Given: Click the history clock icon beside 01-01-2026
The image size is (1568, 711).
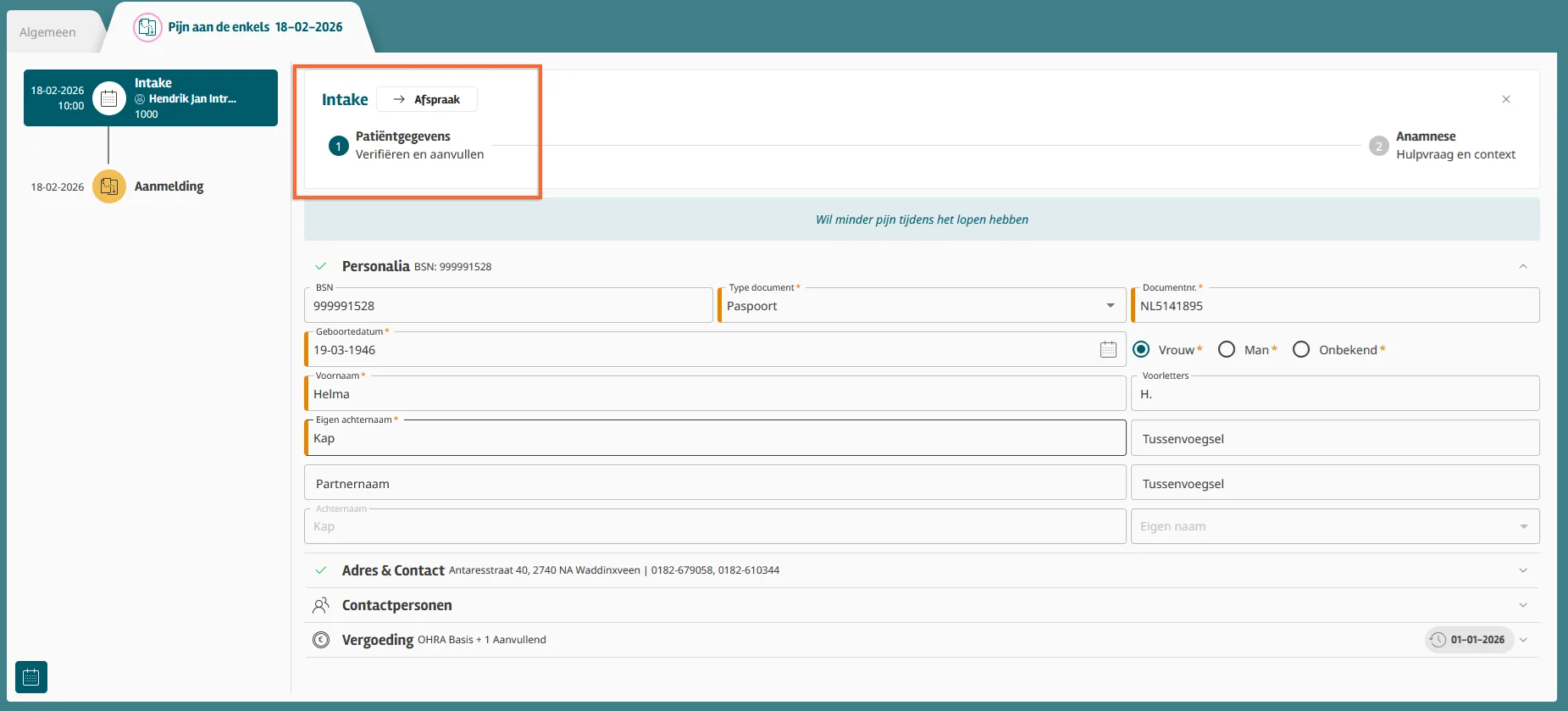Looking at the screenshot, I should [1438, 640].
